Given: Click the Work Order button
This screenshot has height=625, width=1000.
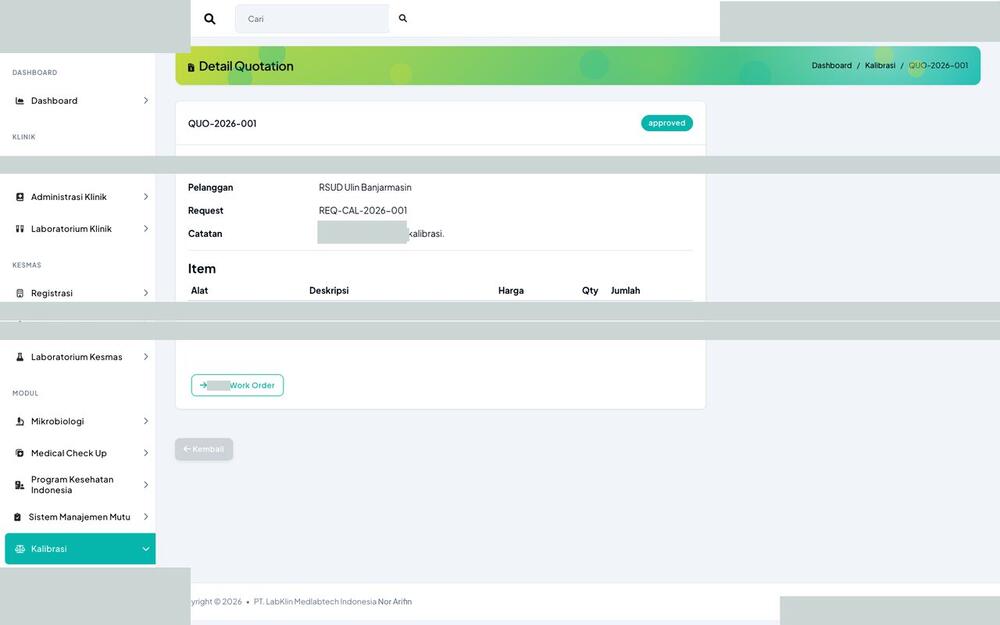Looking at the screenshot, I should pos(237,385).
